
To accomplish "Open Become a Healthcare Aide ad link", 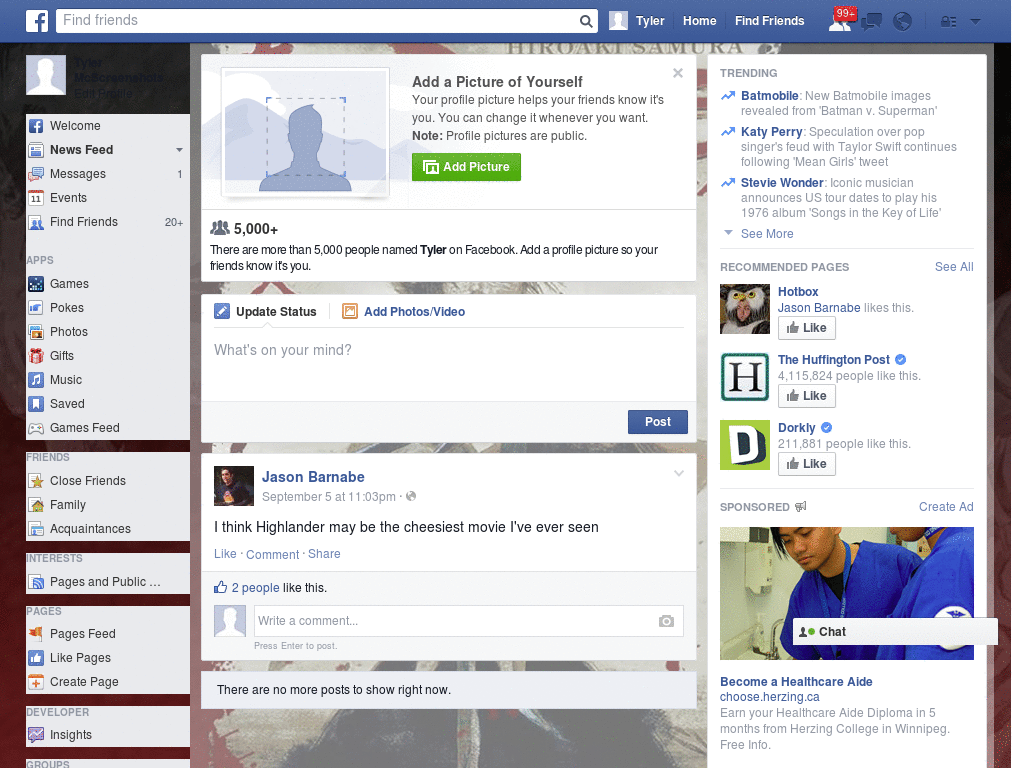I will [x=796, y=682].
